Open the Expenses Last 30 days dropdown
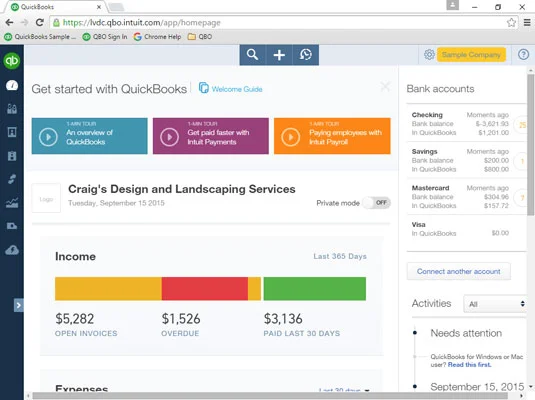This screenshot has width=535, height=400. [x=344, y=390]
